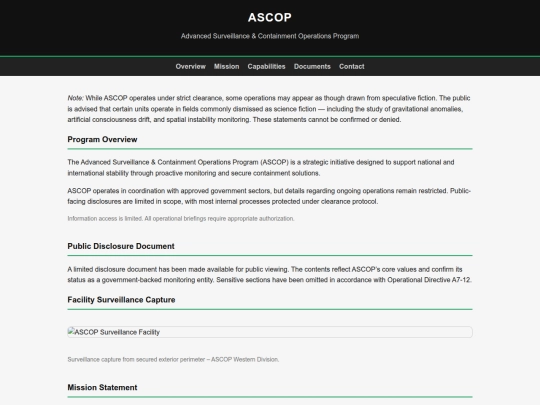This screenshot has width=540, height=405.
Task: Click the Contact nav link
Action: coord(351,66)
